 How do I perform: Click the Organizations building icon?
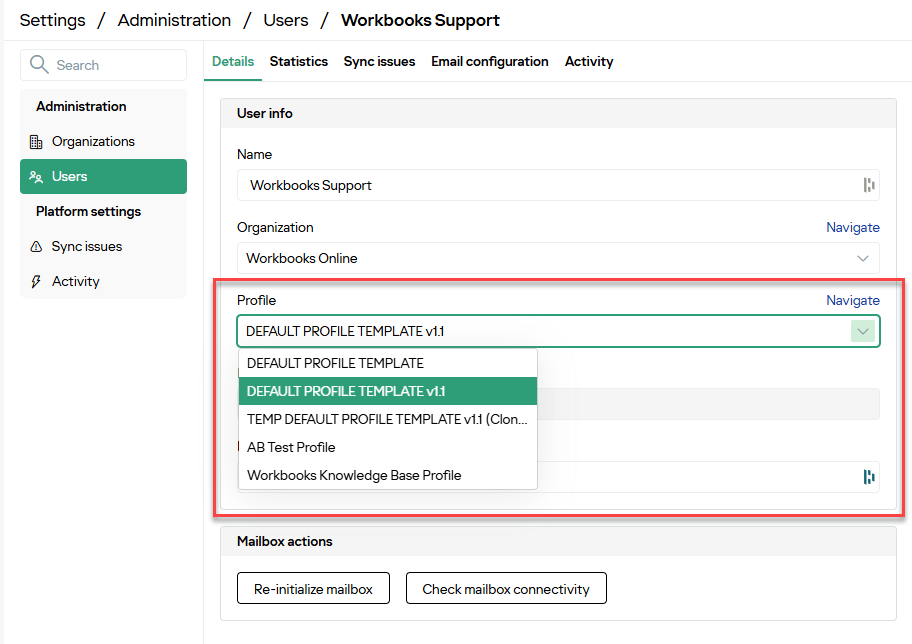[x=36, y=141]
